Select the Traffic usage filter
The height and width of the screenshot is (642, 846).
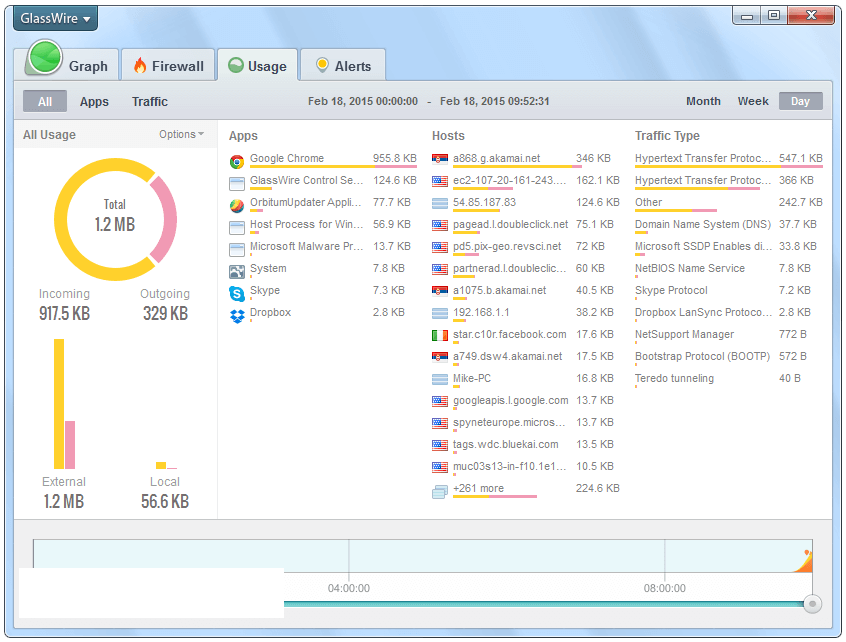coord(149,101)
